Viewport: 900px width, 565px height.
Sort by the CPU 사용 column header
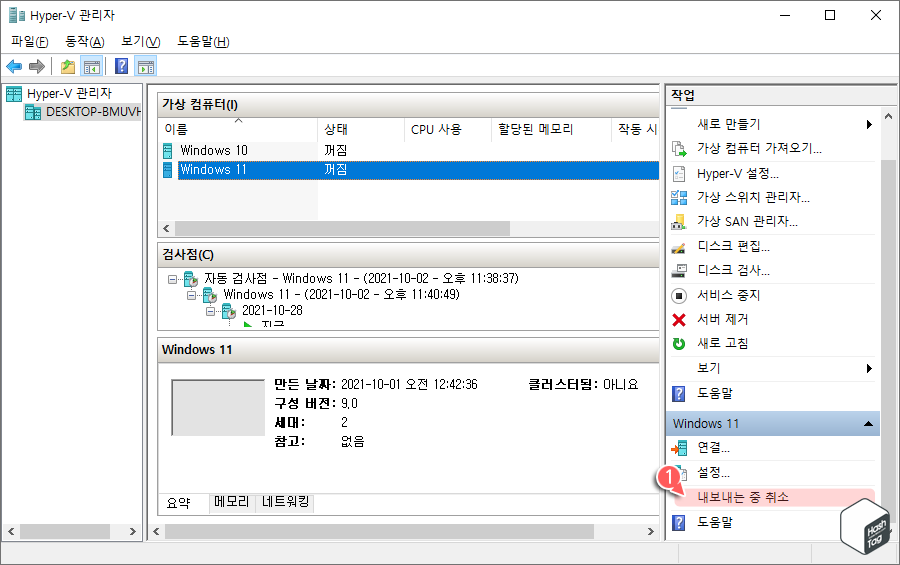(x=448, y=130)
